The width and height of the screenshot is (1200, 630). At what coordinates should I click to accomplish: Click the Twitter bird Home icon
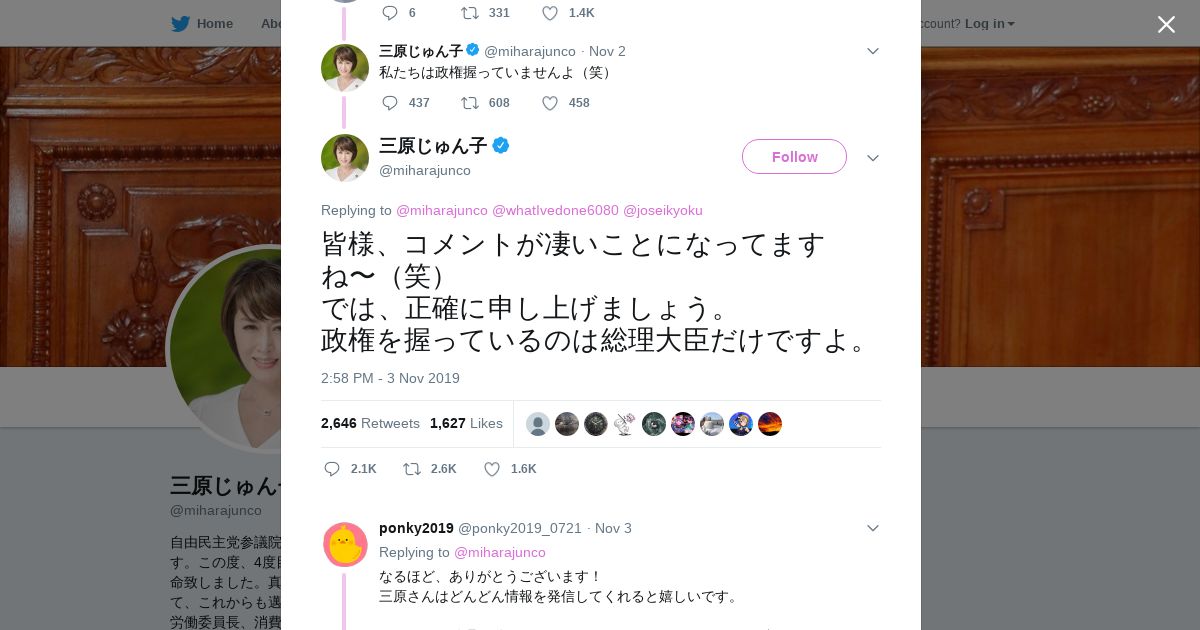tap(180, 24)
